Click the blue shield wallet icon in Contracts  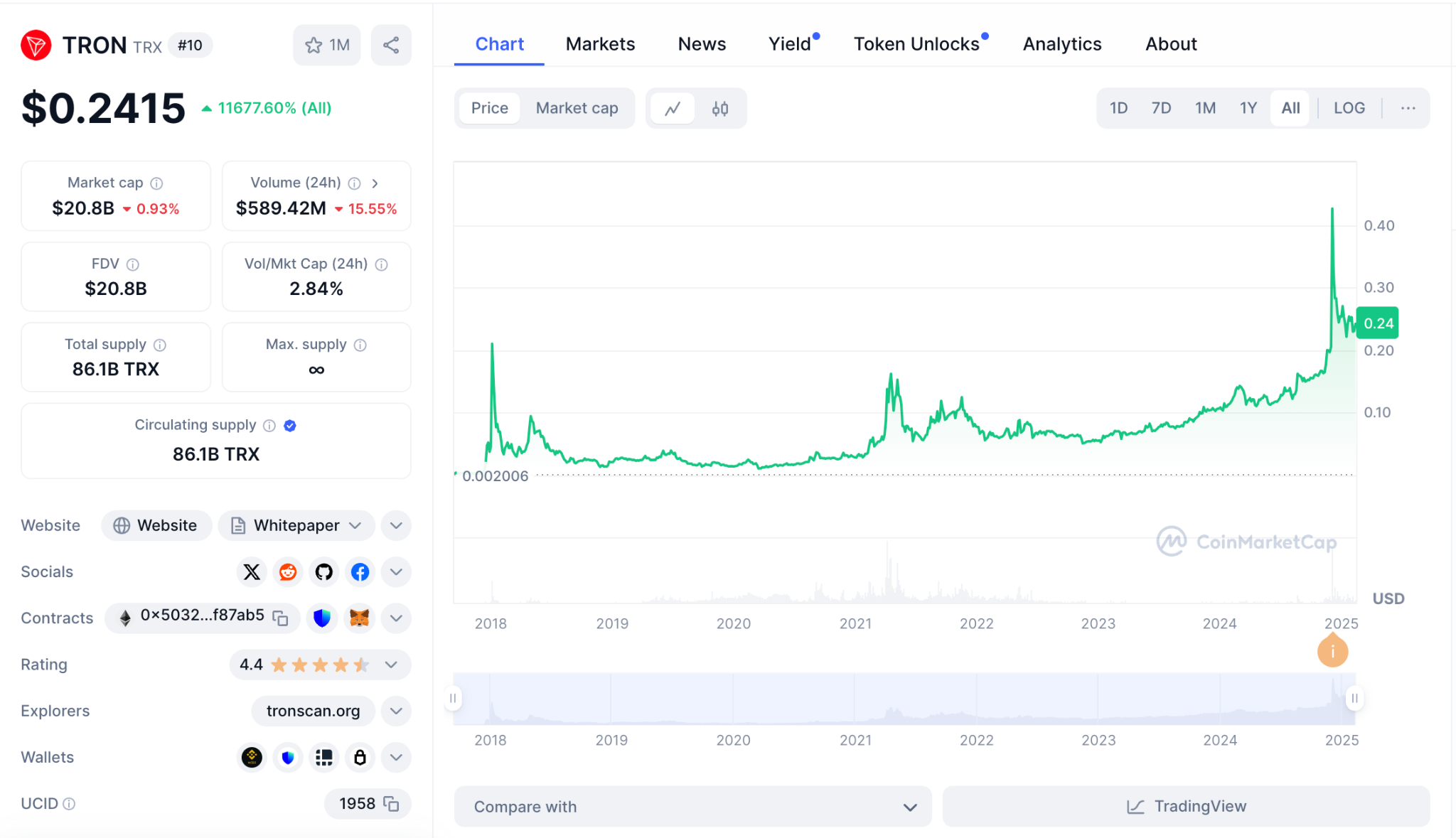(x=322, y=618)
